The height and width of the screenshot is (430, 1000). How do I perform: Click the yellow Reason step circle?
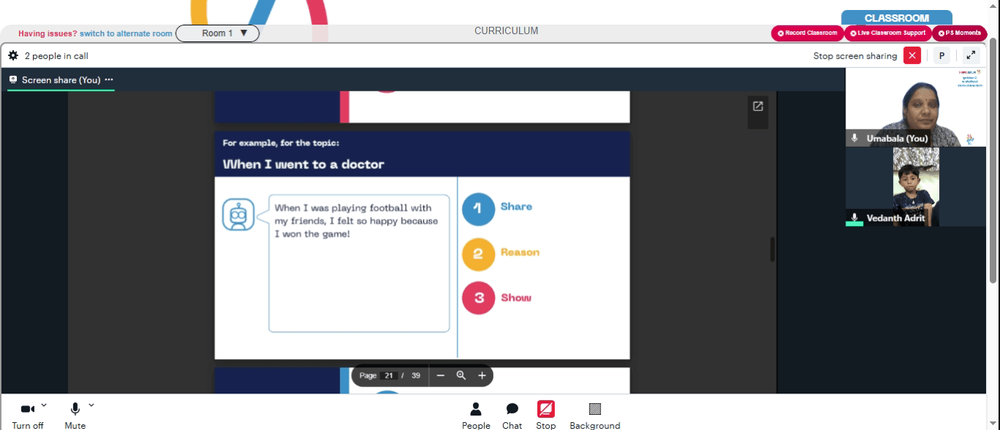[478, 255]
